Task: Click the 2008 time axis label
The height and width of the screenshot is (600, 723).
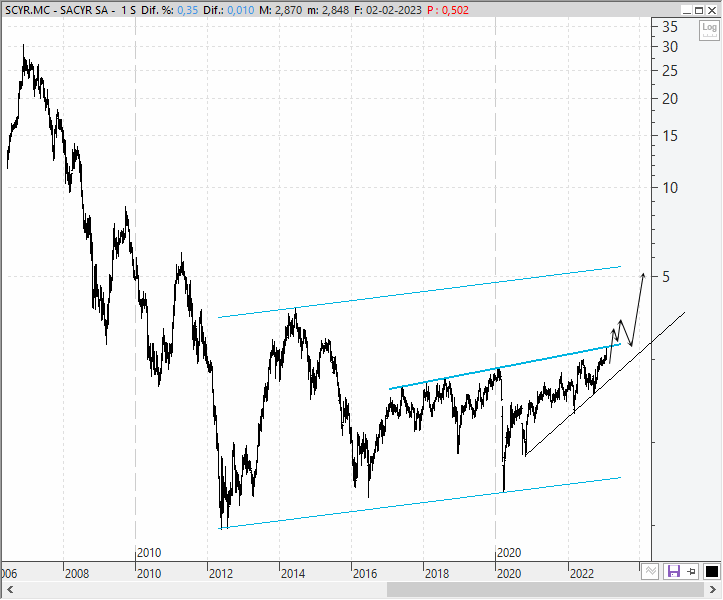Action: pyautogui.click(x=77, y=574)
